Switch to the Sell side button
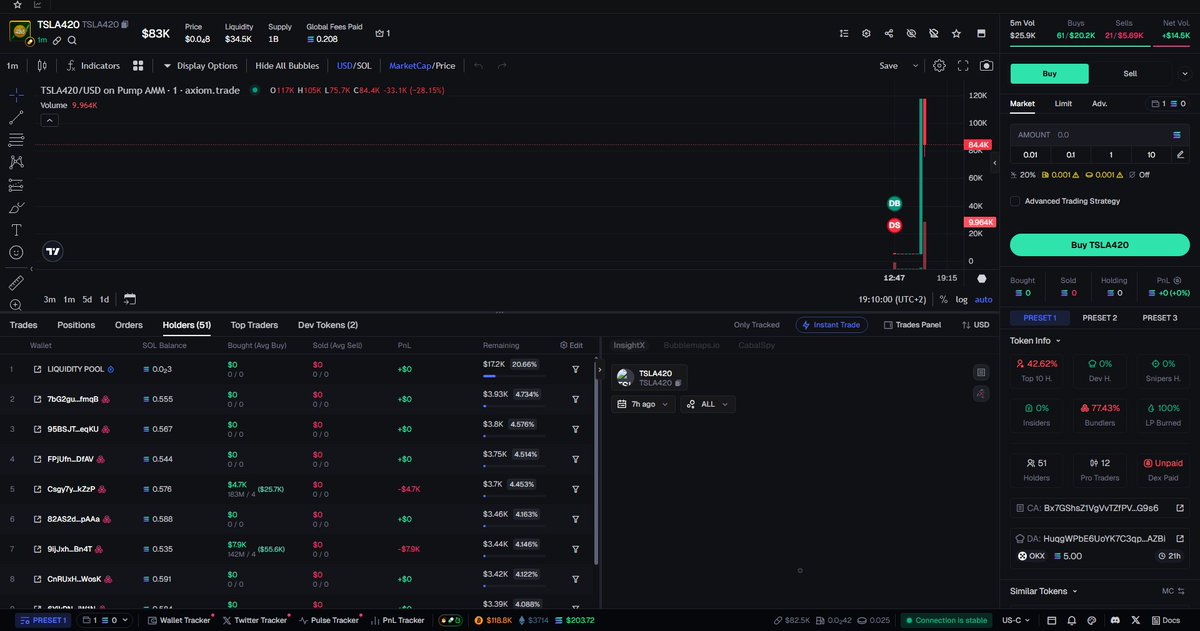The height and width of the screenshot is (631, 1200). coord(1130,73)
